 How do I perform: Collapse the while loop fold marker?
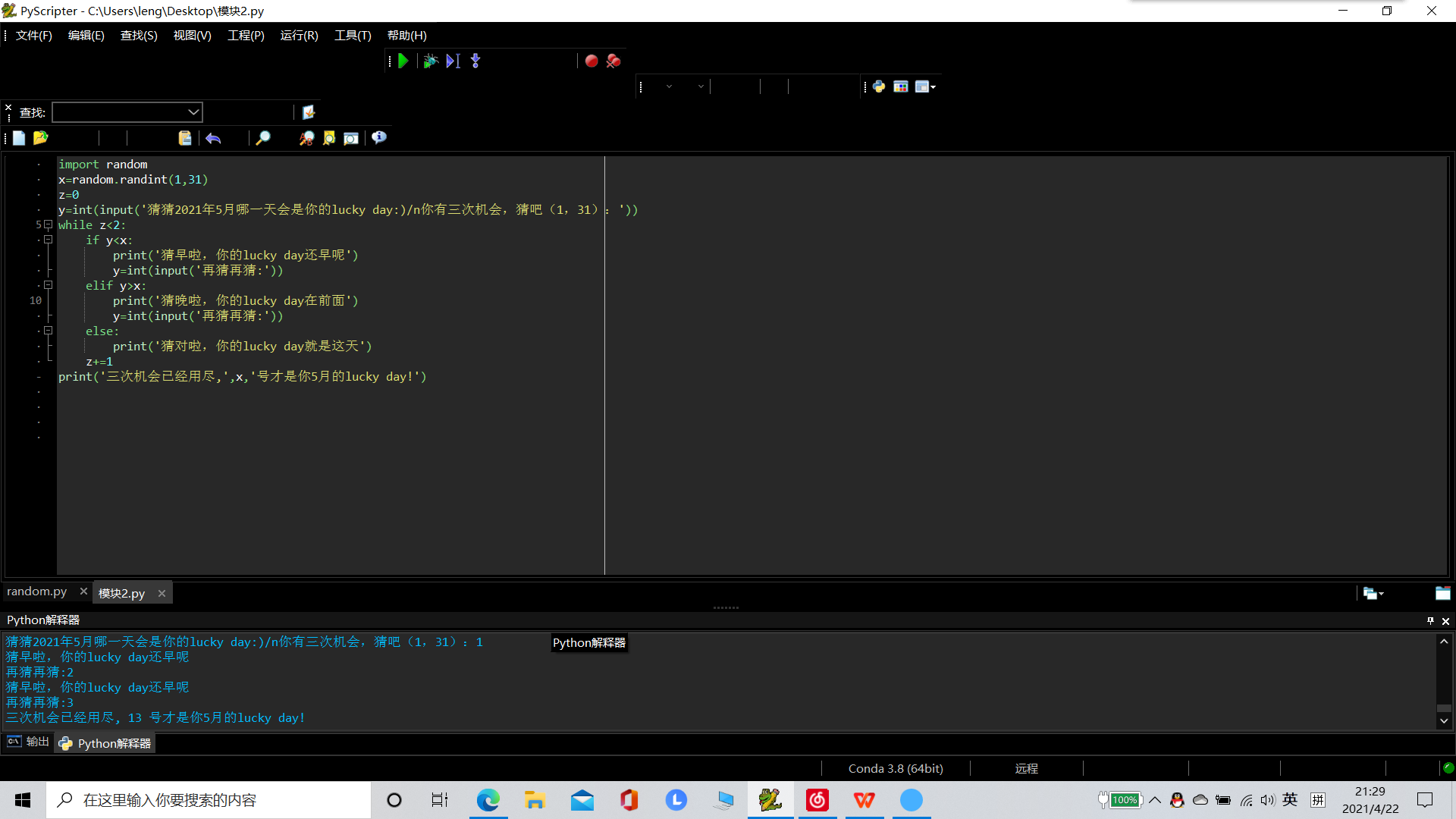click(48, 224)
